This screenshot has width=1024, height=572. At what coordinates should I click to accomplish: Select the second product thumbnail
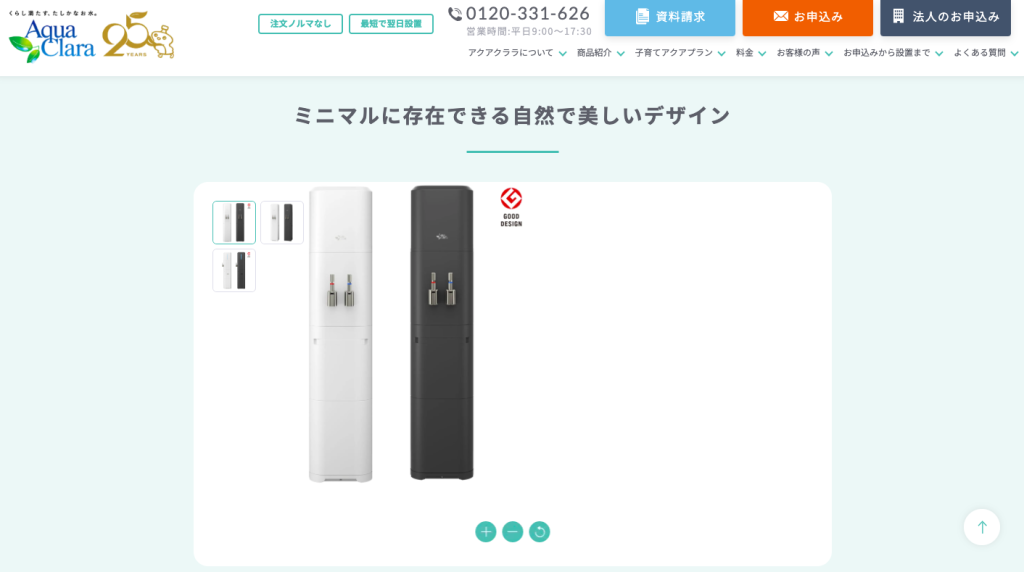(282, 223)
